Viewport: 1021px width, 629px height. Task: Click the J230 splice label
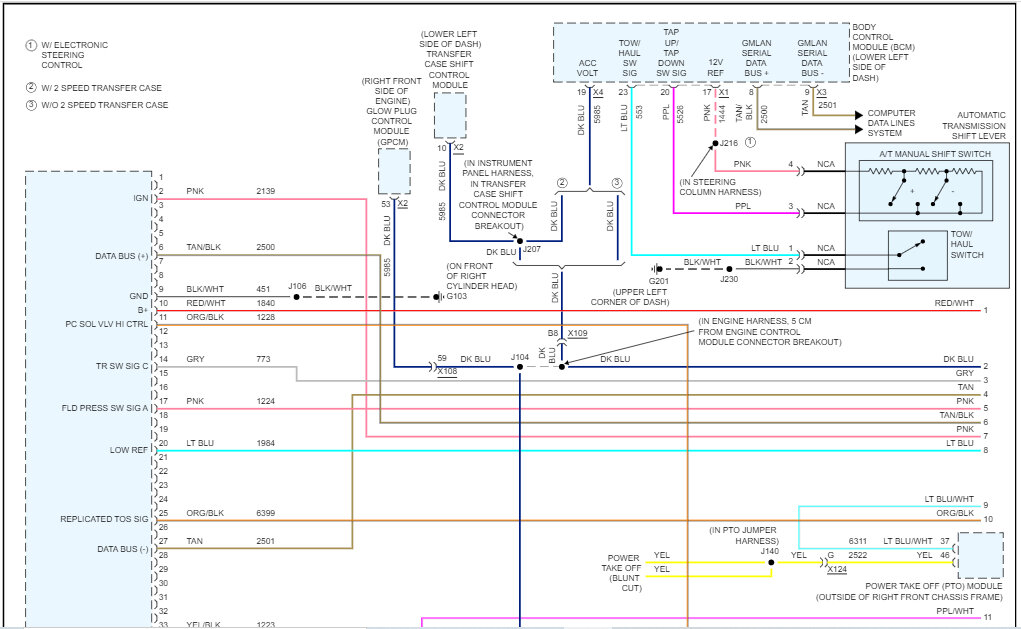coord(729,279)
